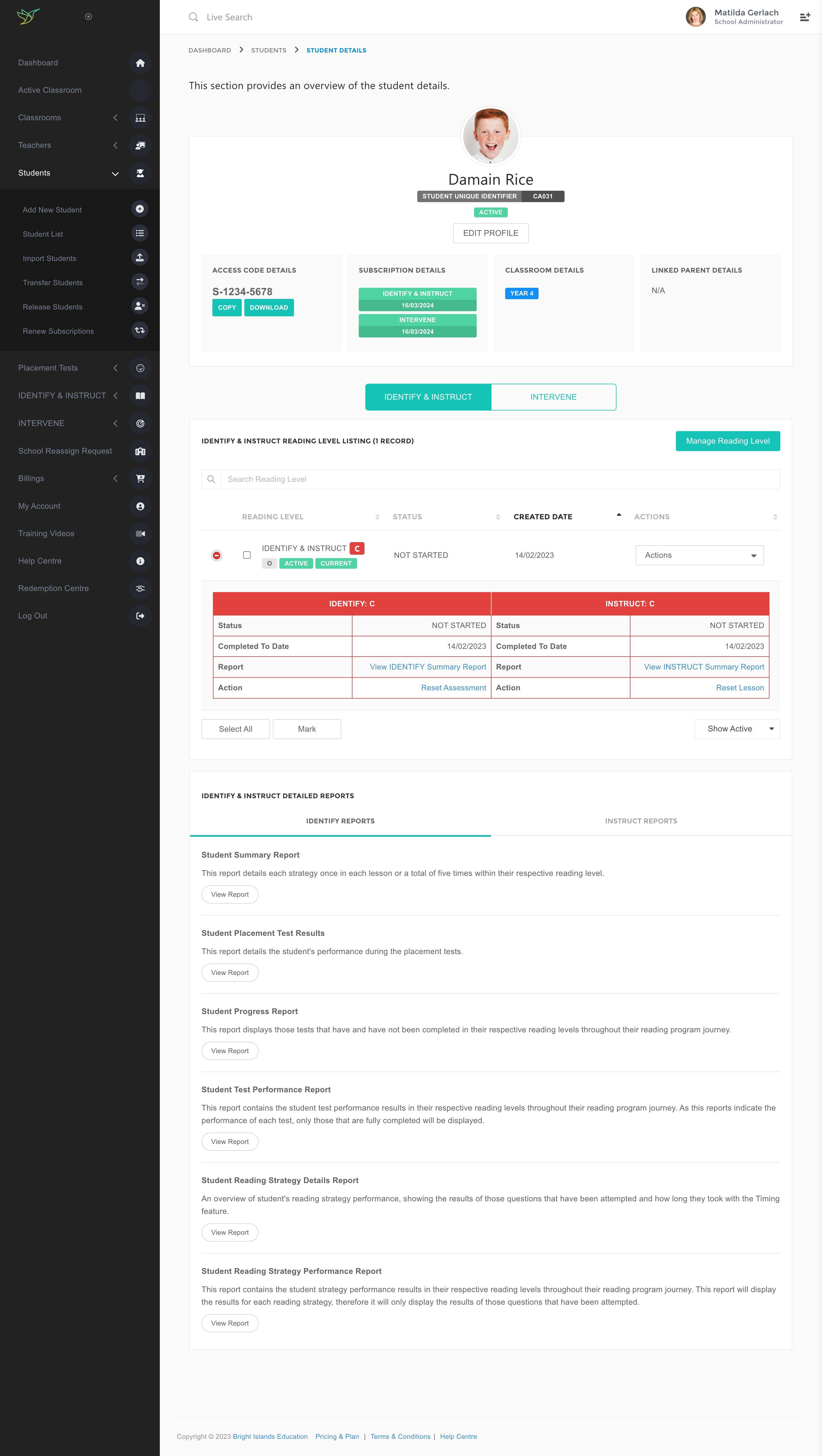Screen dimensions: 822x1456
Task: Open the Actions dropdown in the reading level row
Action: (699, 555)
